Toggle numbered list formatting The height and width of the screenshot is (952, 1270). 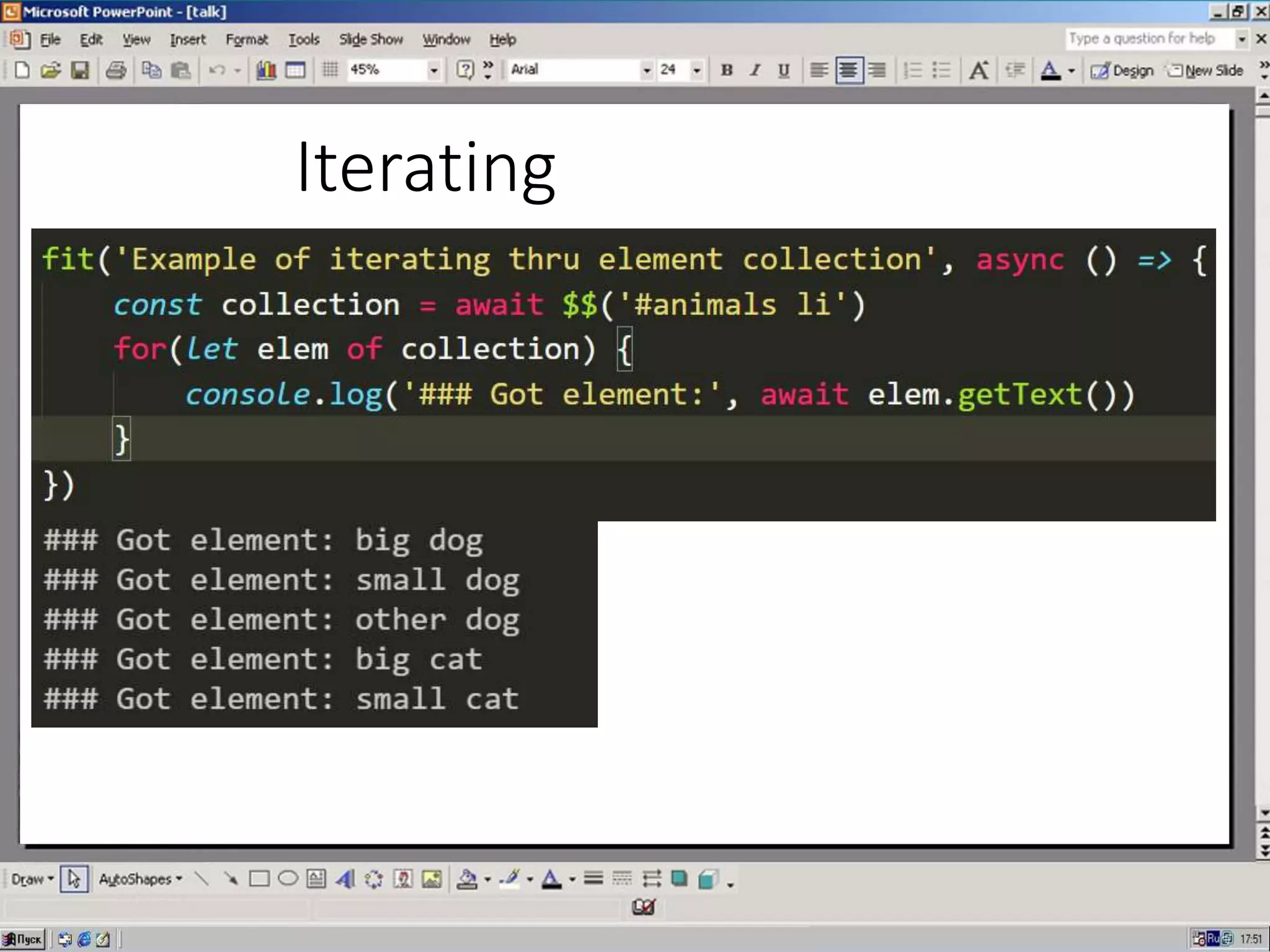(x=913, y=70)
